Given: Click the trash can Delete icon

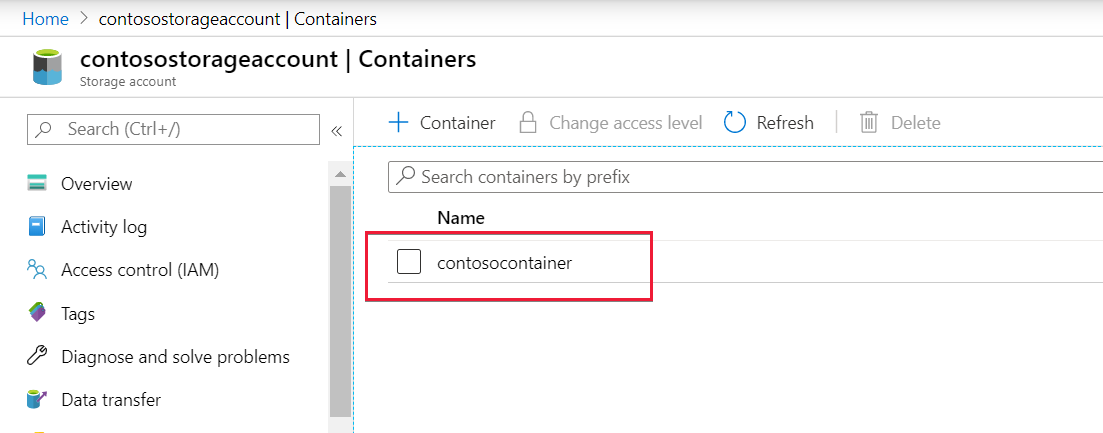Looking at the screenshot, I should tap(869, 123).
